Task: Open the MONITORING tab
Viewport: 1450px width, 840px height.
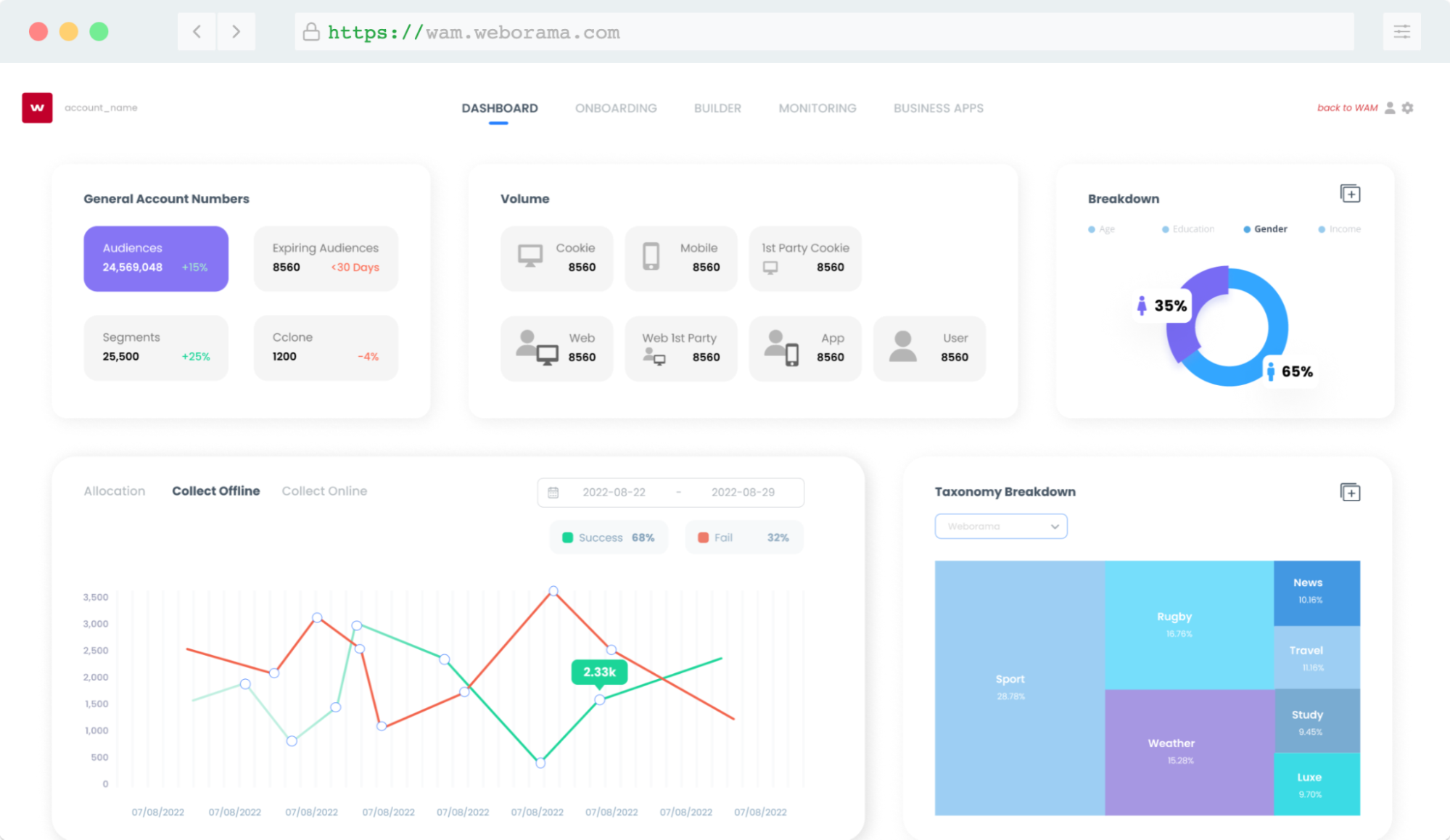Action: pos(817,108)
